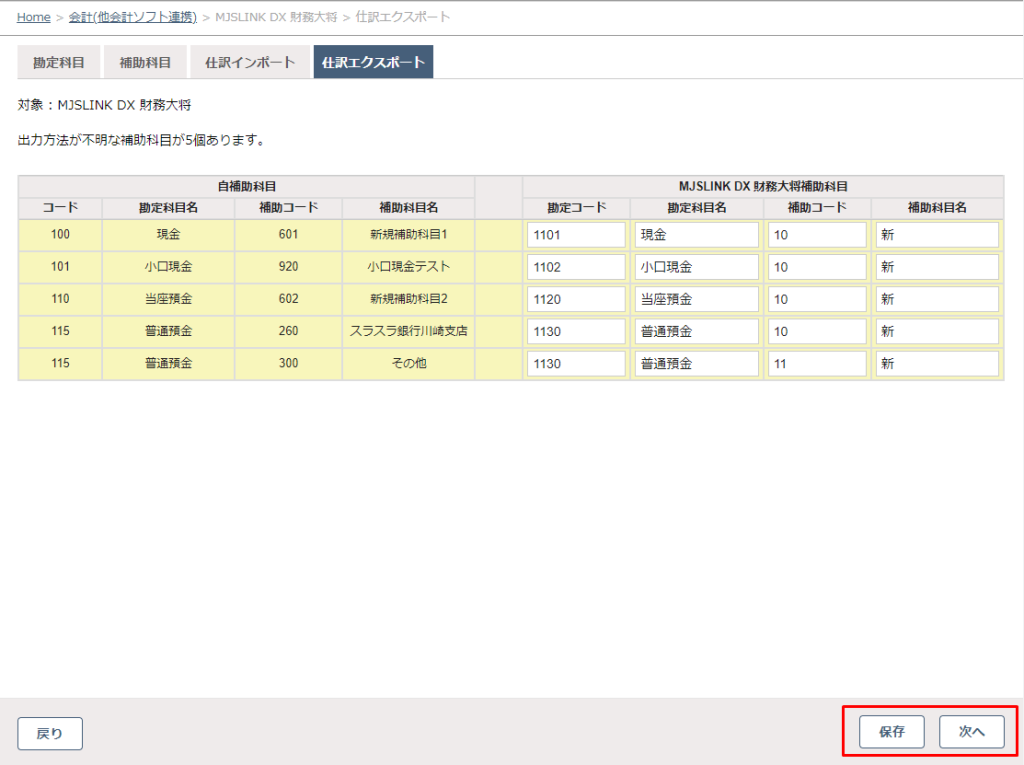
Task: Edit 勘定科目名 field in その他 row
Action: [x=696, y=364]
